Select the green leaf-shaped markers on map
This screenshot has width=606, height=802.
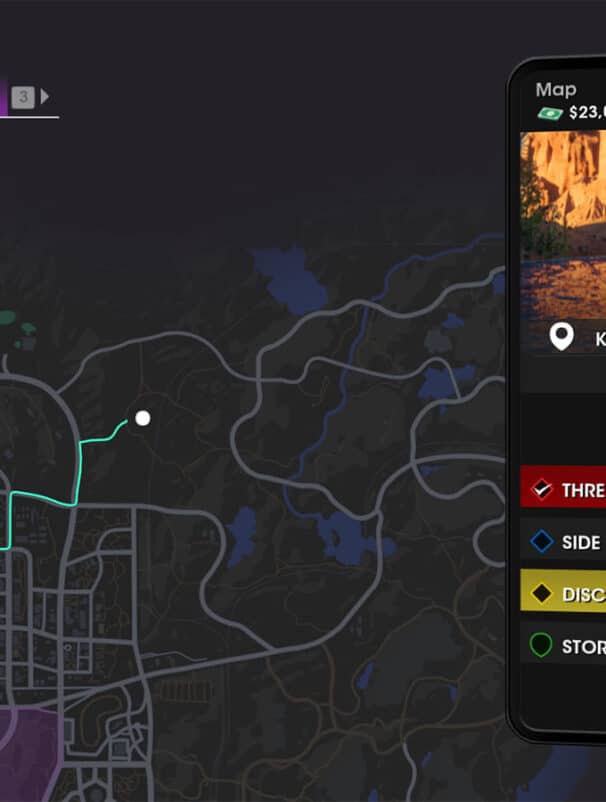tap(16, 325)
